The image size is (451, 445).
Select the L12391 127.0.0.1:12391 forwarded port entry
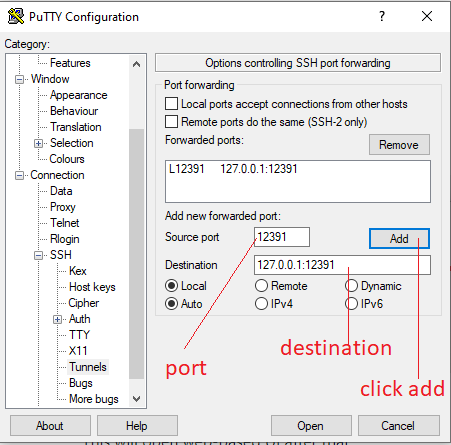[233, 169]
